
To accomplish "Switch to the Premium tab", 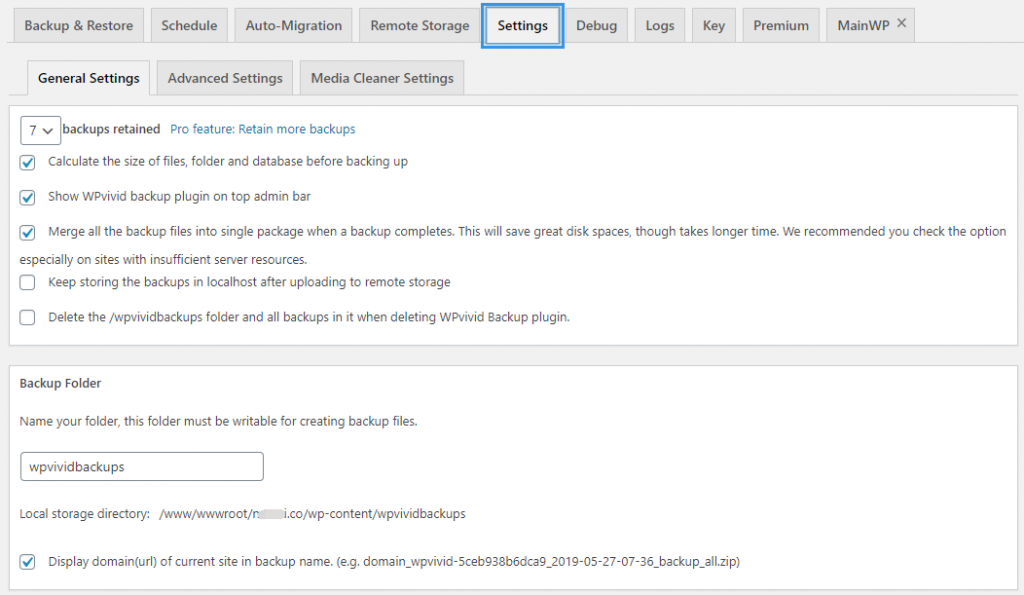I will tap(780, 25).
